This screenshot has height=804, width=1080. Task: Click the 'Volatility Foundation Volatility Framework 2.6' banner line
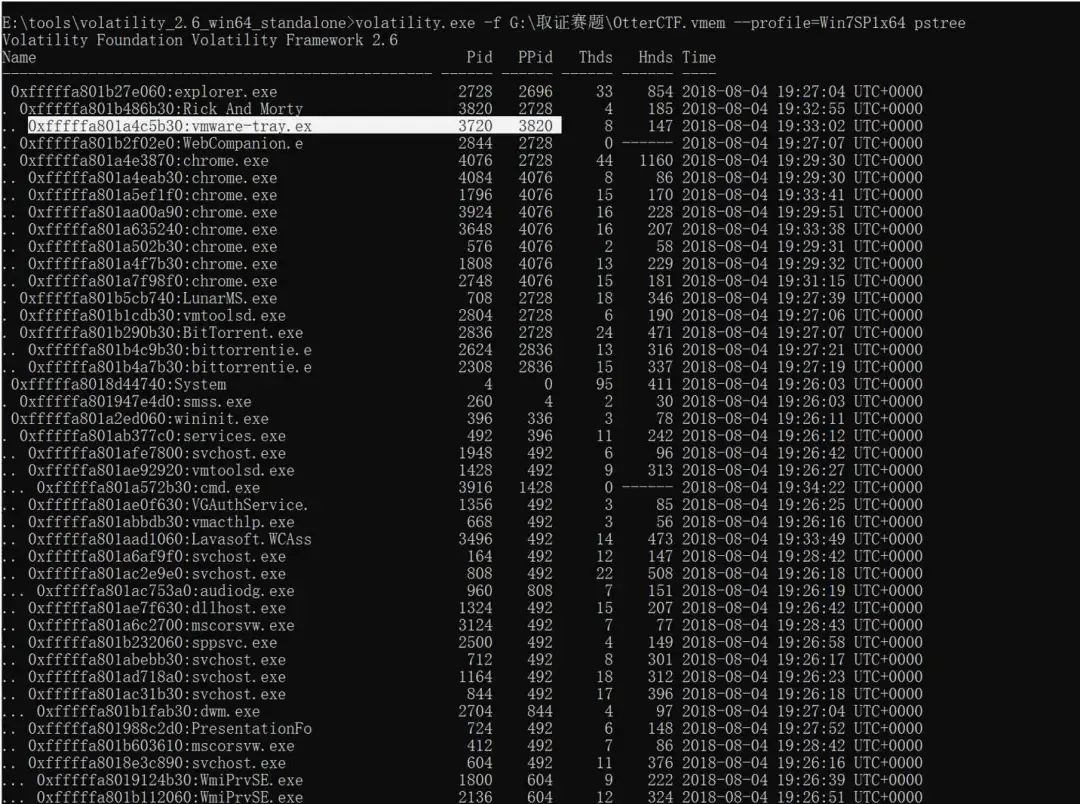[x=200, y=40]
